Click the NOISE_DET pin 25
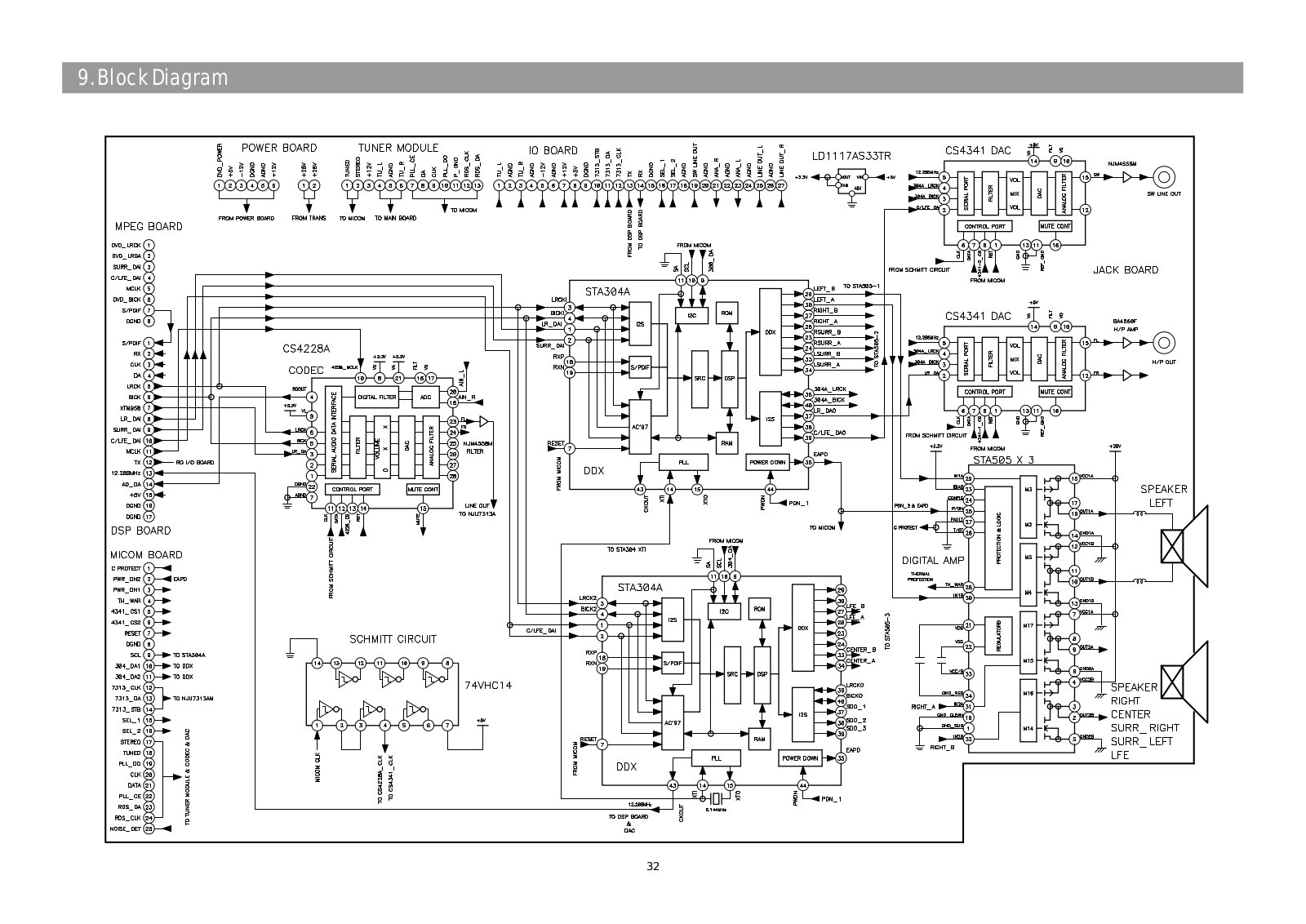This screenshot has height=924, width=1306. tap(149, 828)
